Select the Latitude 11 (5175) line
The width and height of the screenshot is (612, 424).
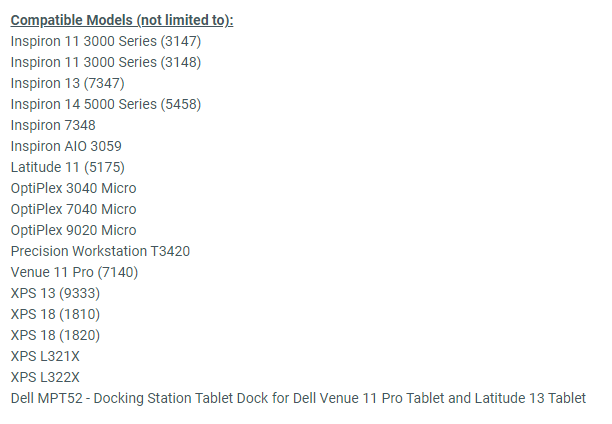(68, 167)
